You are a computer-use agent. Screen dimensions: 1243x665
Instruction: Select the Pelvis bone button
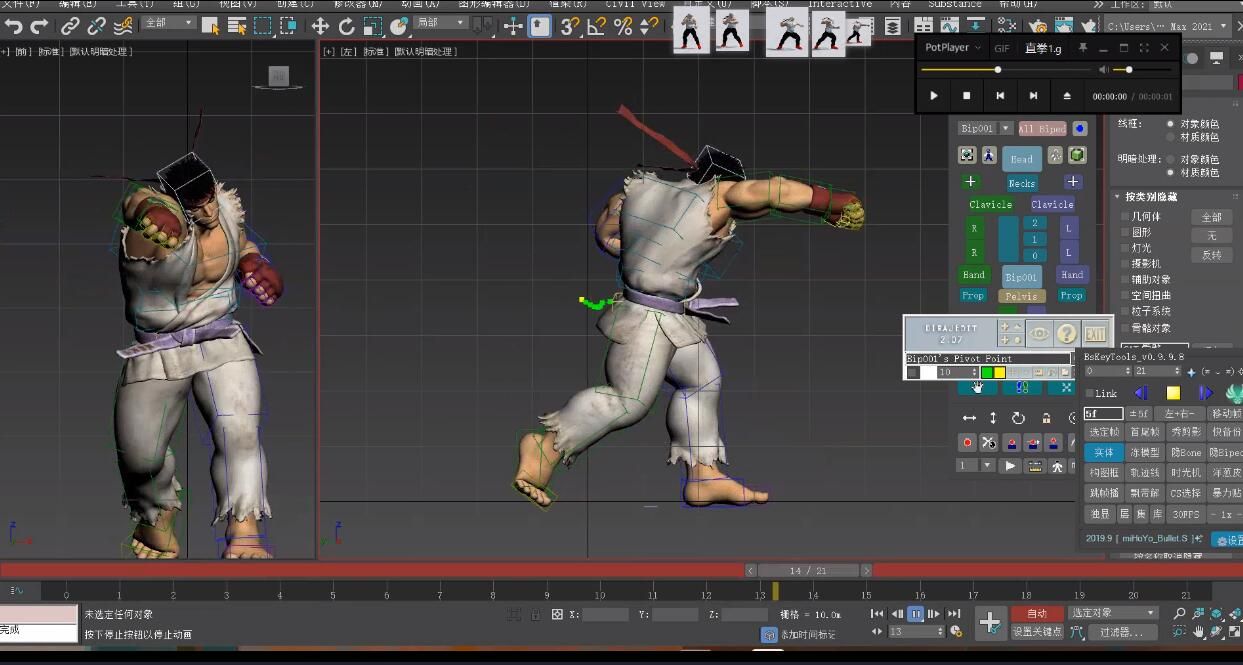click(1022, 296)
